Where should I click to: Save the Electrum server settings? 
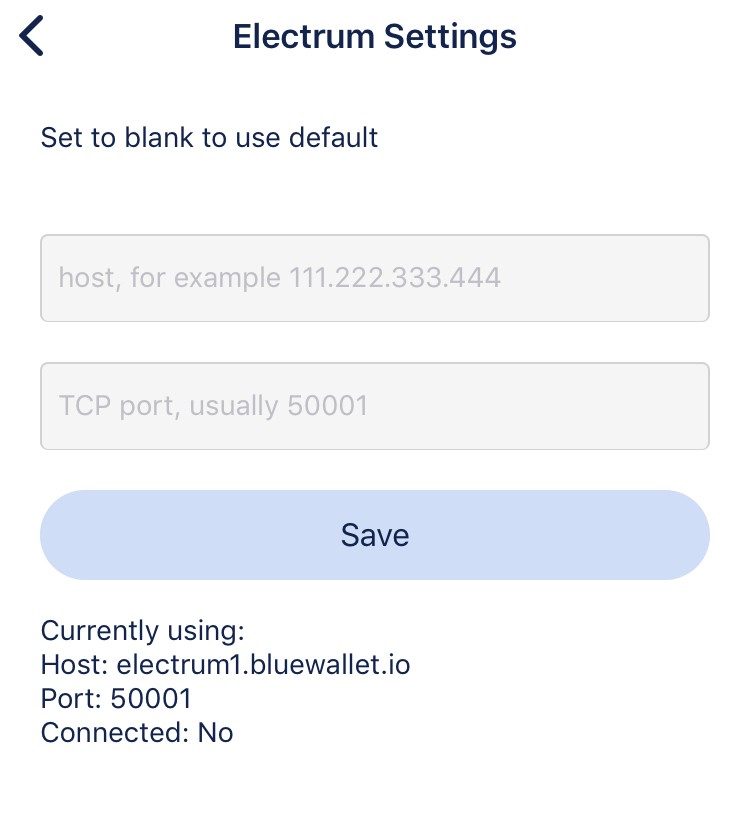pos(374,535)
